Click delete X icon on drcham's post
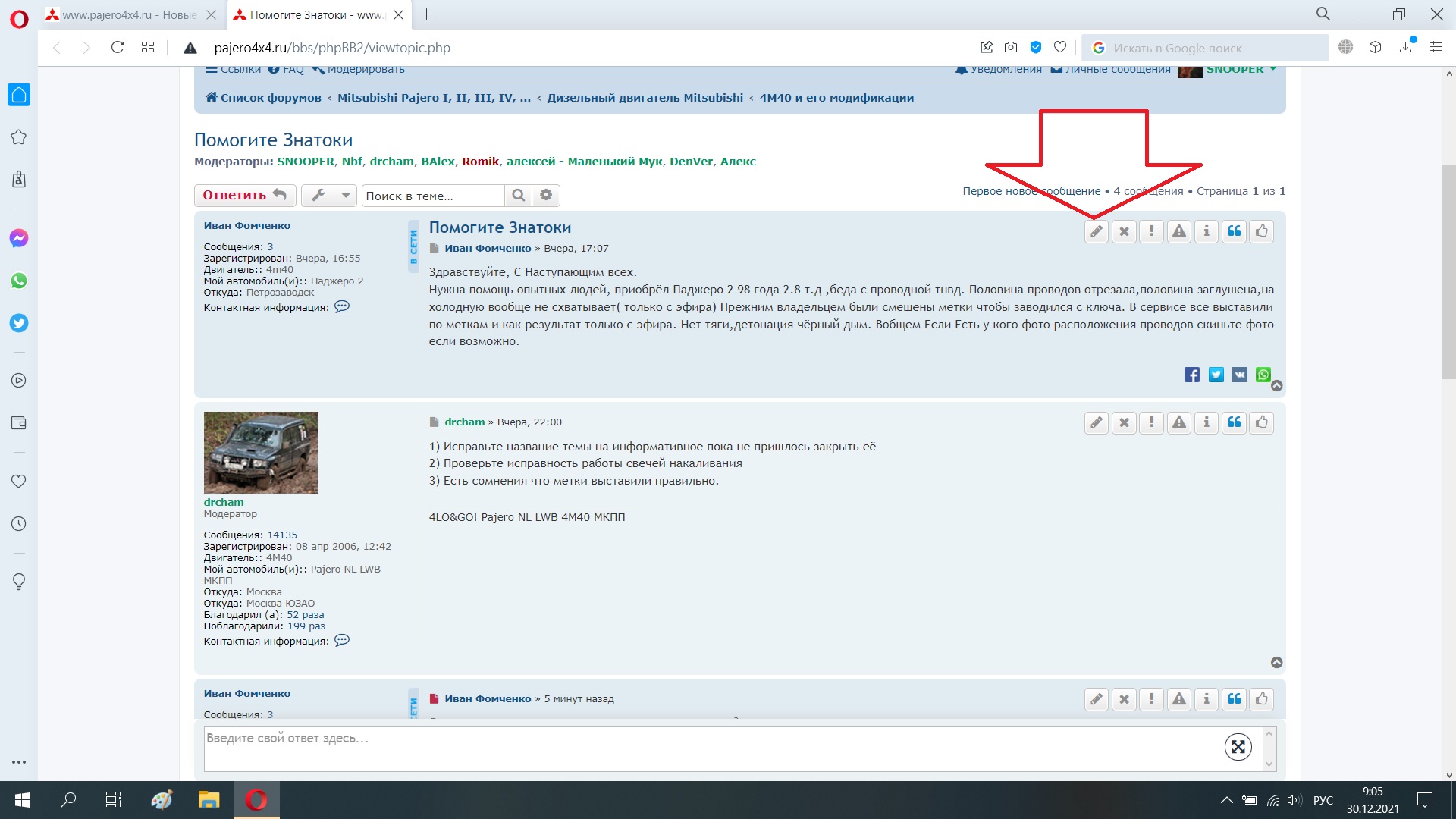Screen dimensions: 1456x819 1124,422
